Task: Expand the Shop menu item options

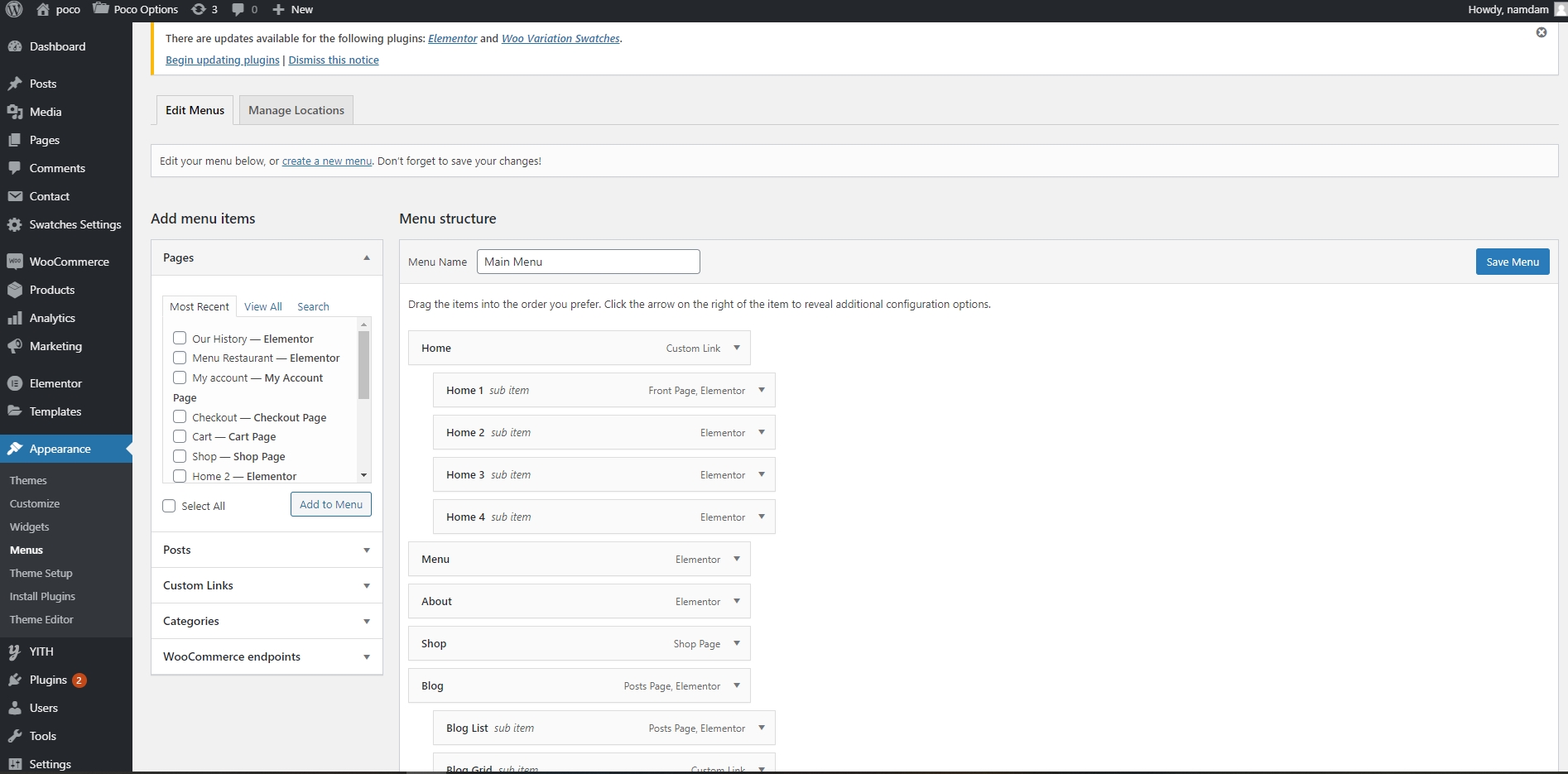Action: 736,643
